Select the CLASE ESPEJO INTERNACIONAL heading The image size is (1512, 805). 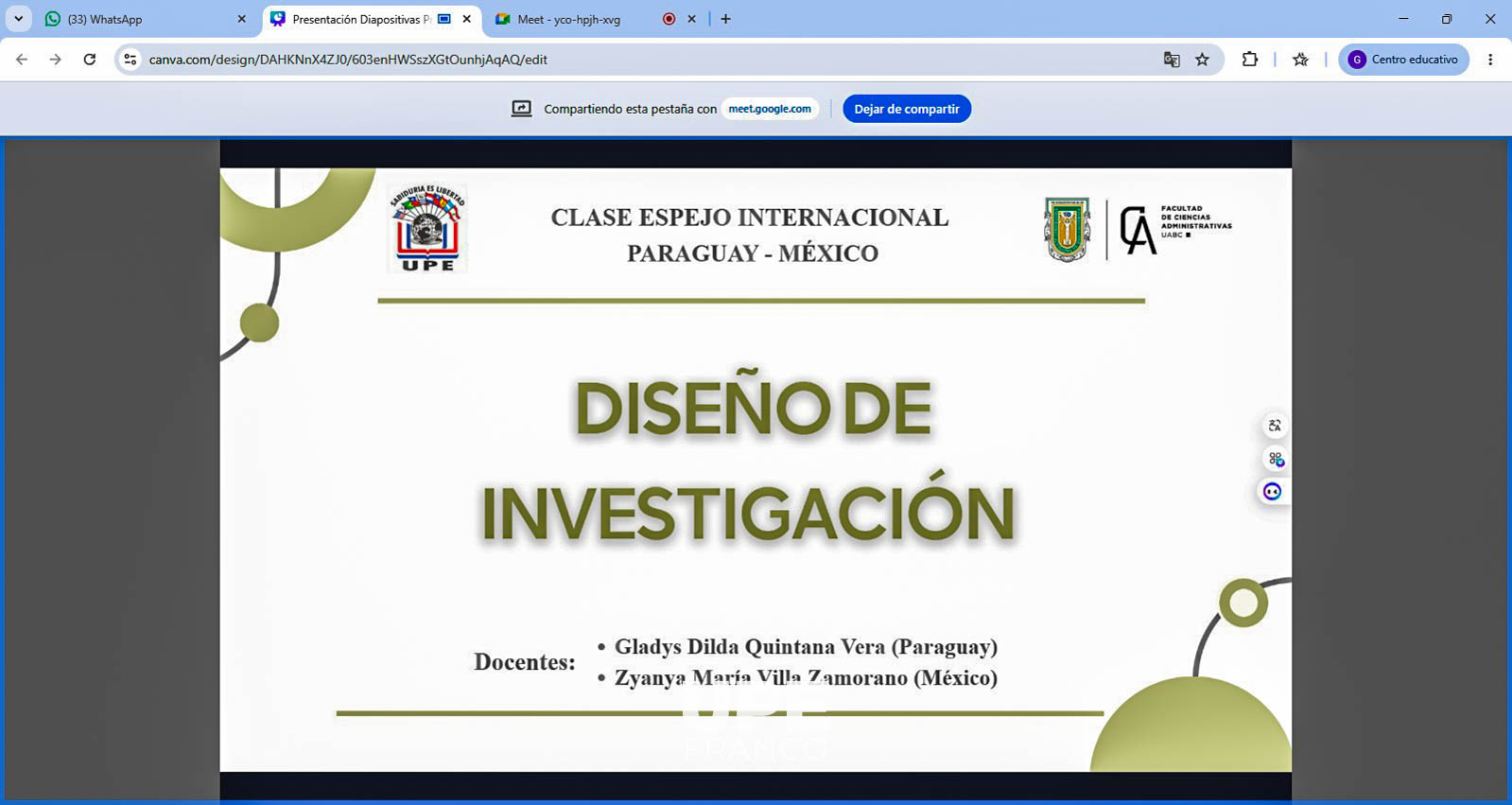tap(750, 218)
